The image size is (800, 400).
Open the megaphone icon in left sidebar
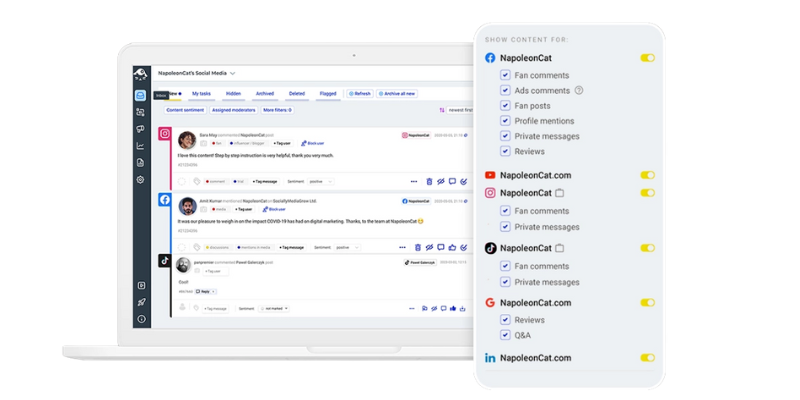pyautogui.click(x=141, y=129)
